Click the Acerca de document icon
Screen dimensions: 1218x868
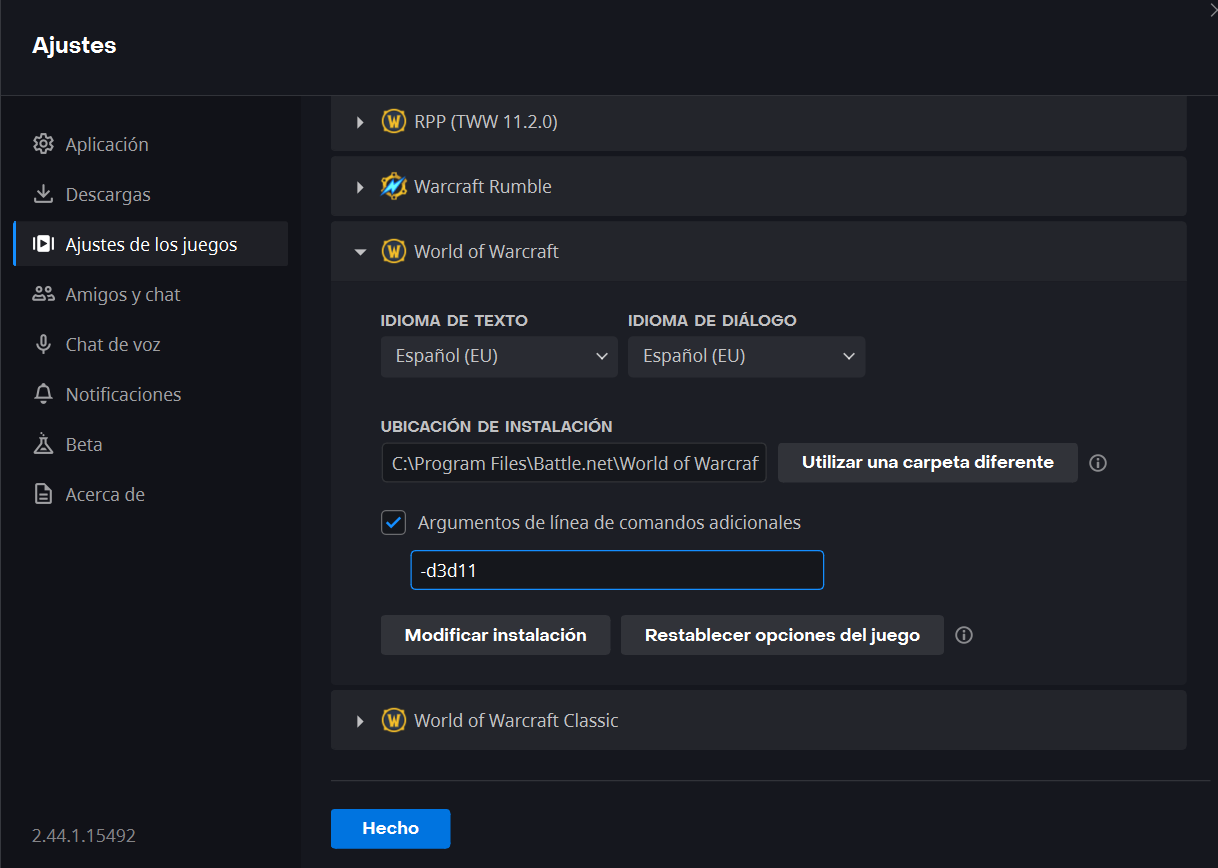pyautogui.click(x=43, y=494)
